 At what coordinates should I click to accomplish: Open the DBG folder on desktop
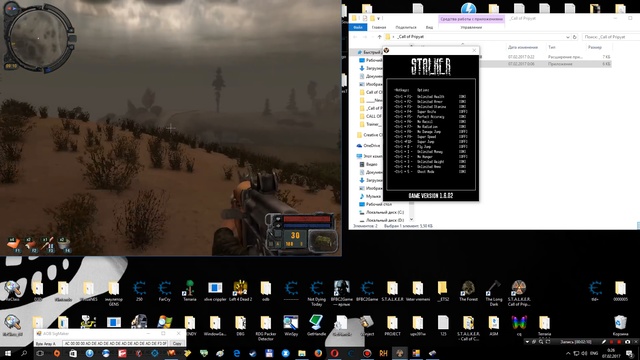pos(240,325)
